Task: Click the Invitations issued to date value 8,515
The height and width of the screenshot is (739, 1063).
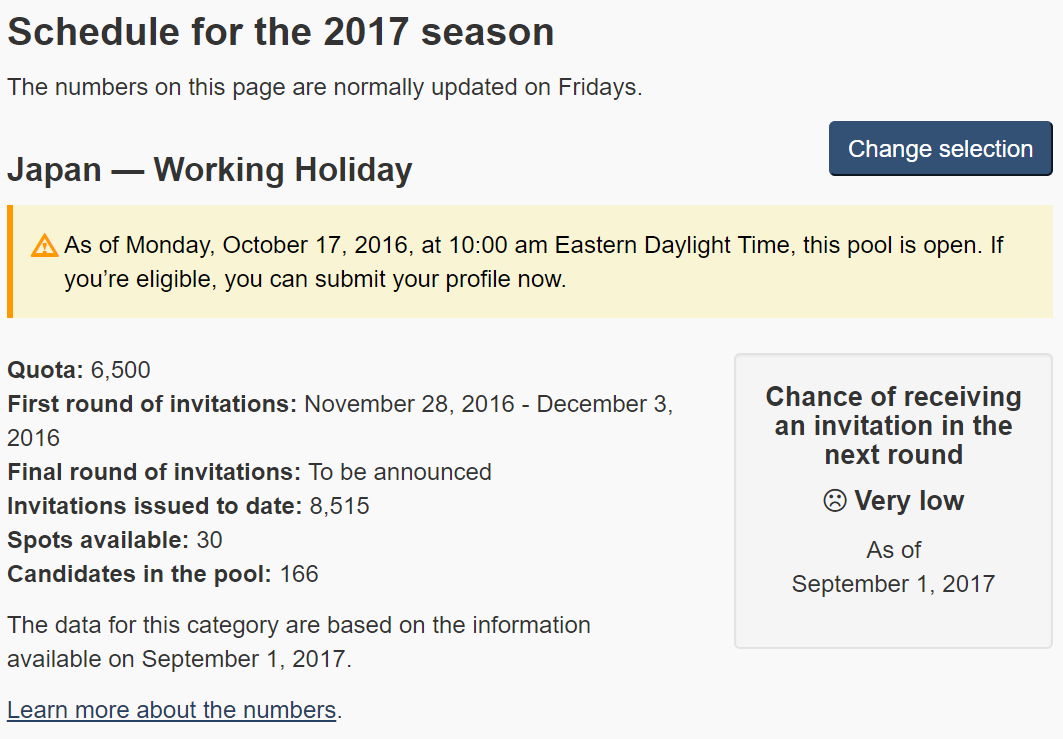Action: click(x=339, y=506)
